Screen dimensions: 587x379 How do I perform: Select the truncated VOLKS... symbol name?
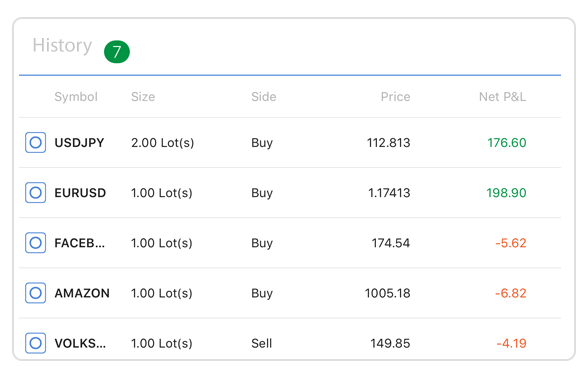[80, 343]
